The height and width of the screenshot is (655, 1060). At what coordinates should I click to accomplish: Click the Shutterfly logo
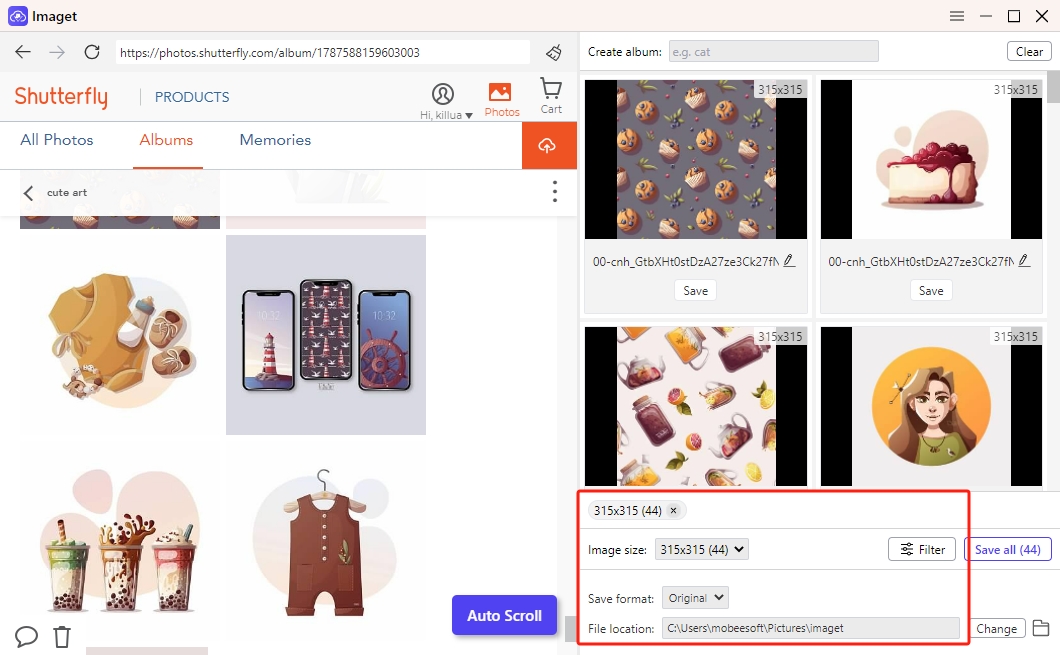[61, 97]
